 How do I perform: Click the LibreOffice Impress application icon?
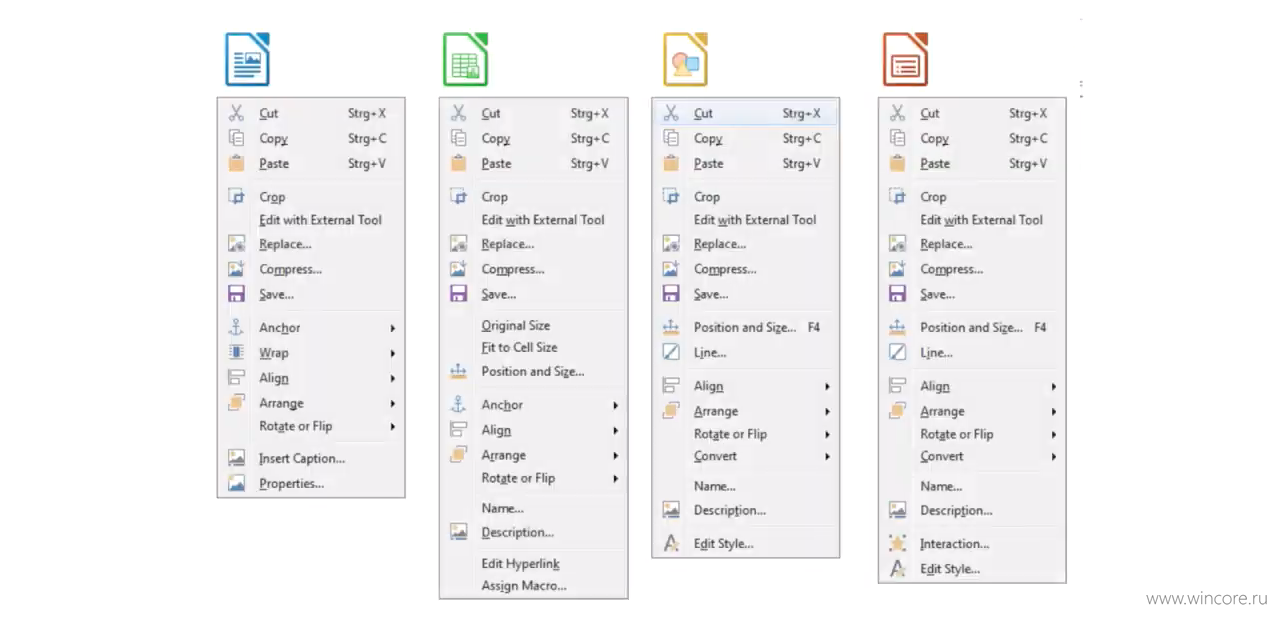pos(905,59)
